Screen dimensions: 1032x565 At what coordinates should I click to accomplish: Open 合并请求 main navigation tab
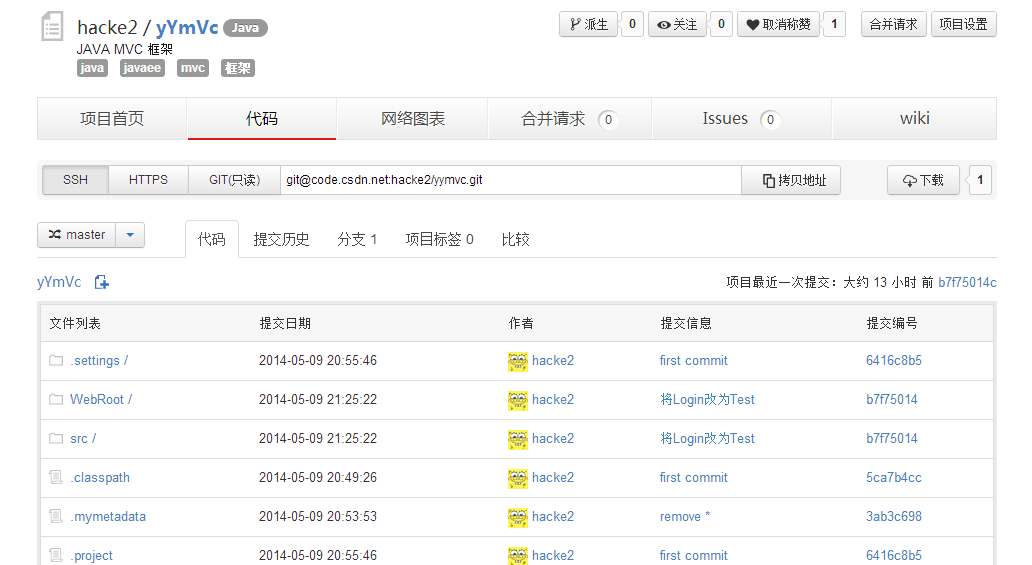[x=569, y=119]
